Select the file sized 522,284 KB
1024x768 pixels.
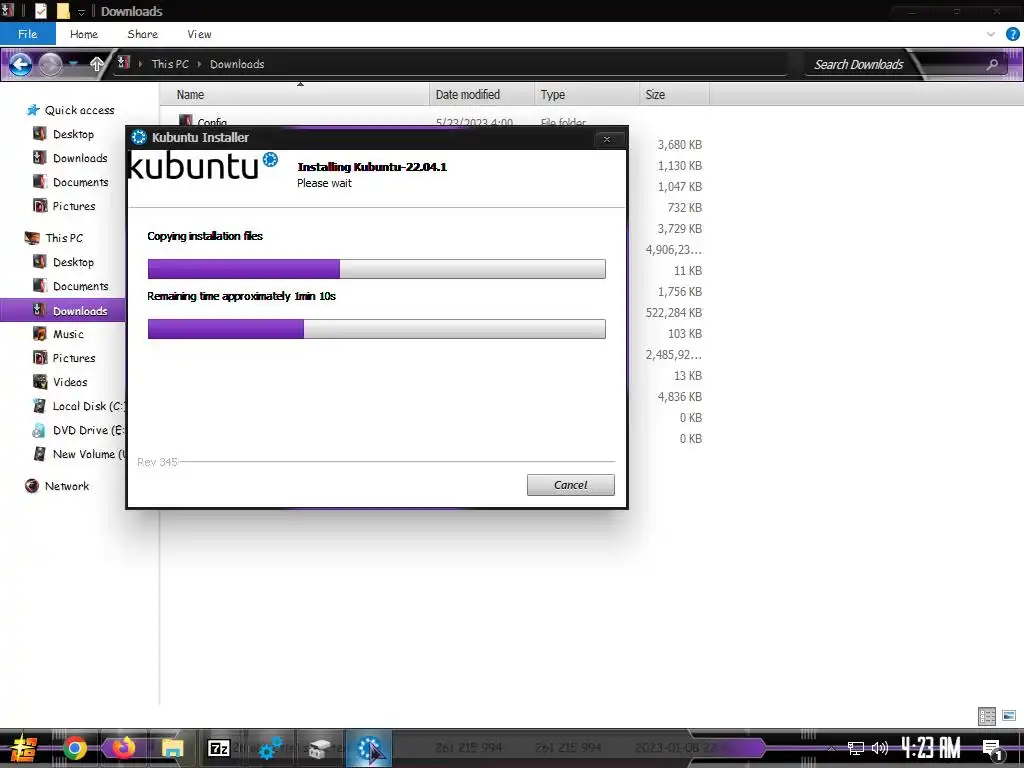674,312
